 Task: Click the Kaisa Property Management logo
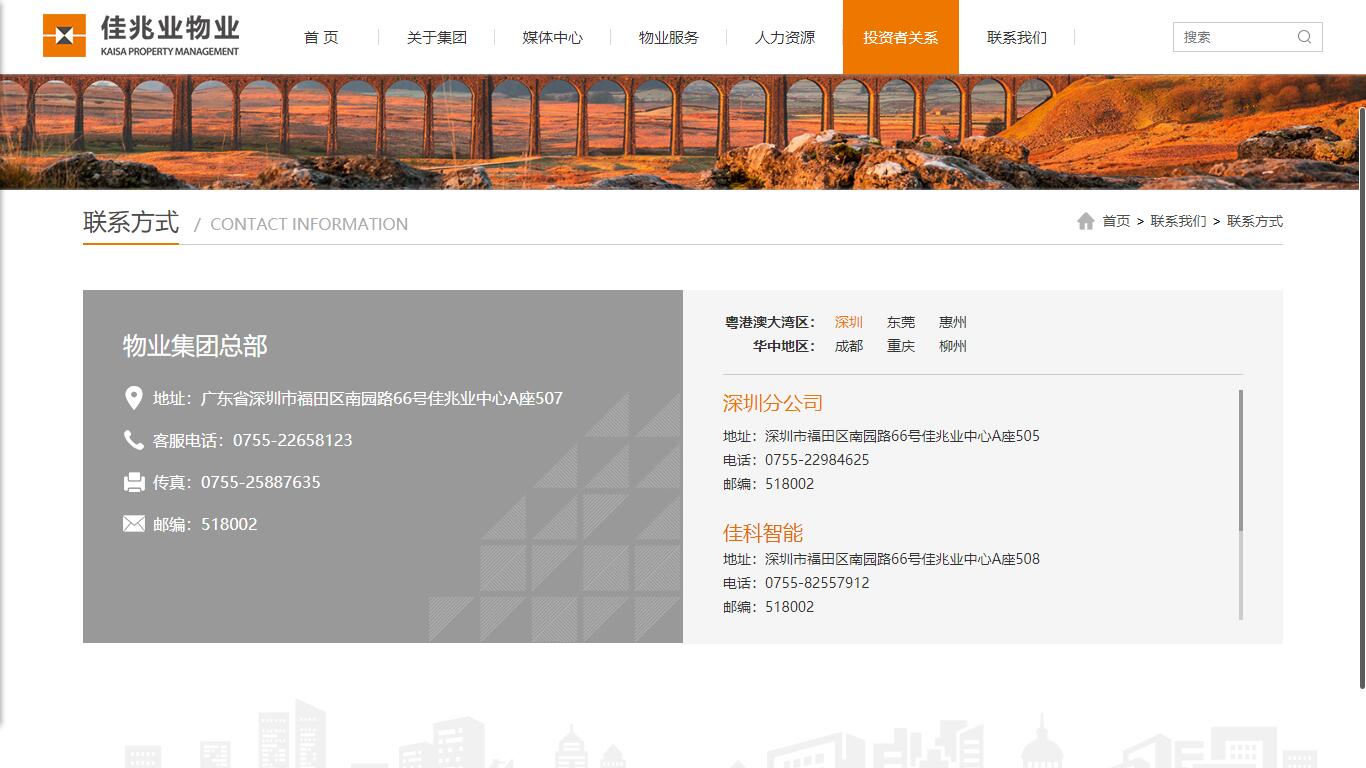pyautogui.click(x=141, y=36)
